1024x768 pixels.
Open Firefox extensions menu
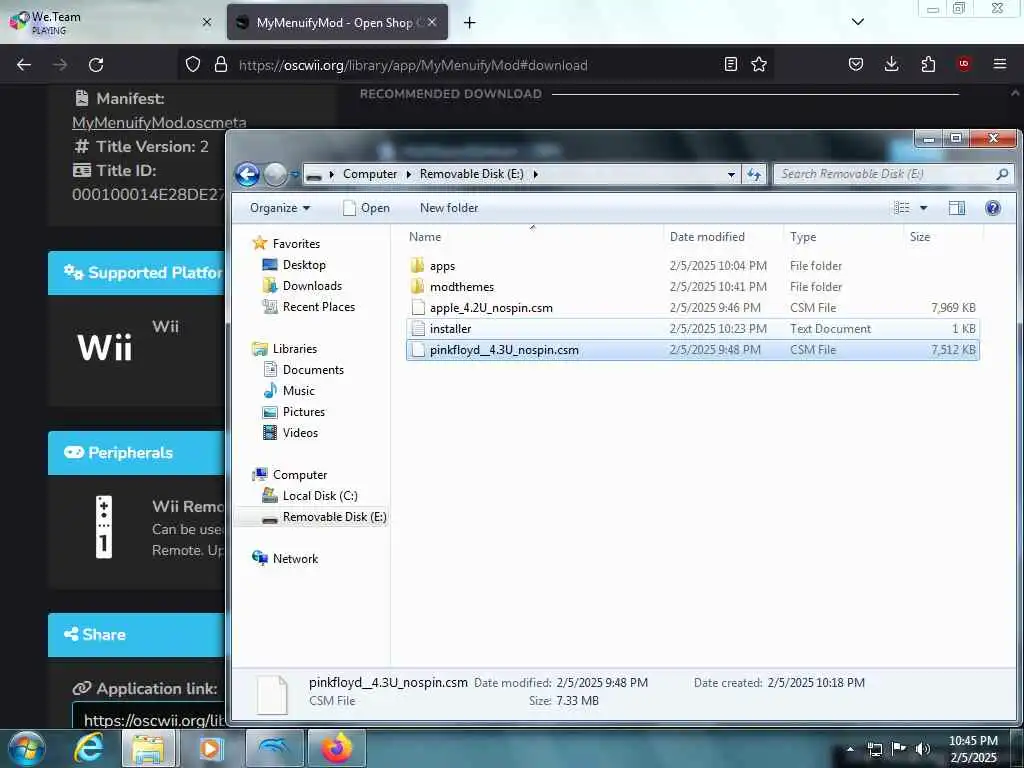click(x=928, y=64)
